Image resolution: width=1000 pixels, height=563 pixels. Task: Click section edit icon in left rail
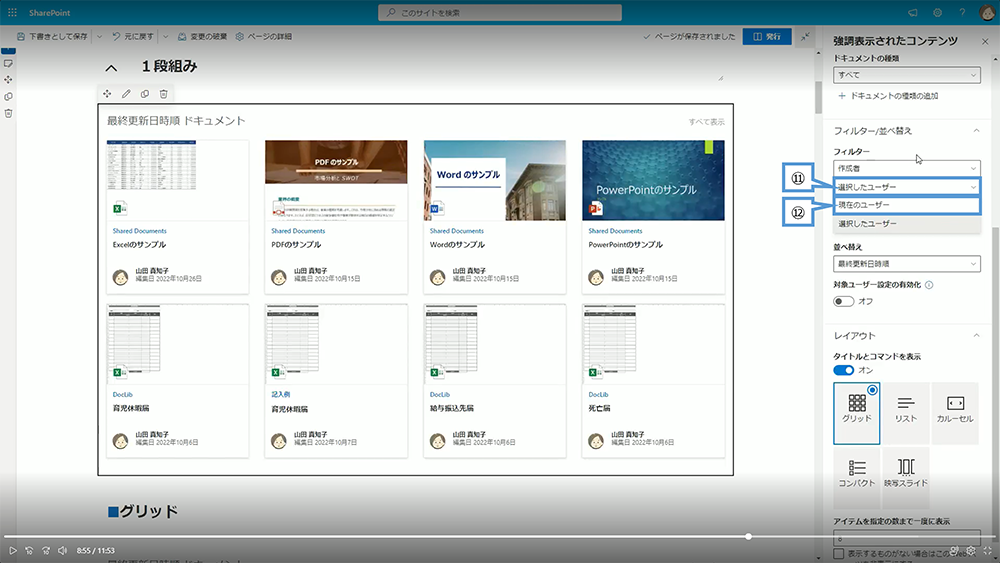coord(8,64)
